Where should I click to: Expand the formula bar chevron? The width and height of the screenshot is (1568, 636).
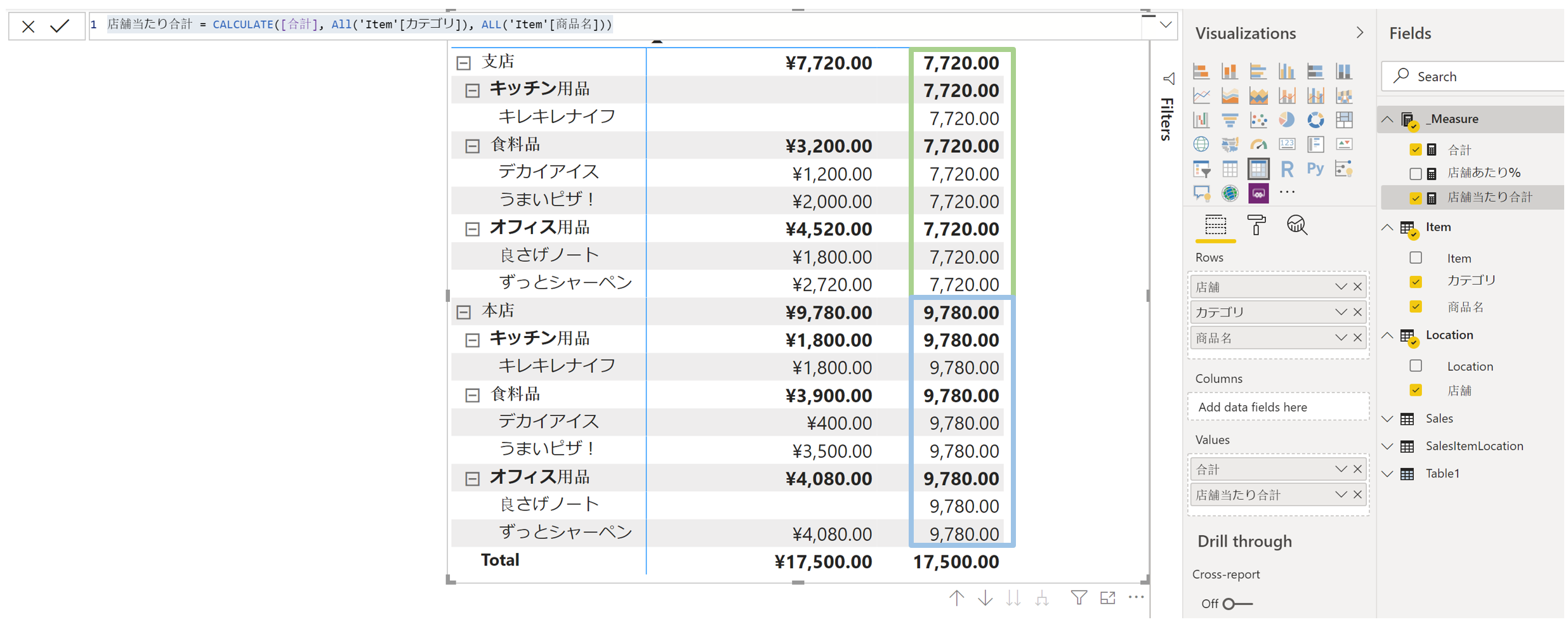coord(1165,25)
